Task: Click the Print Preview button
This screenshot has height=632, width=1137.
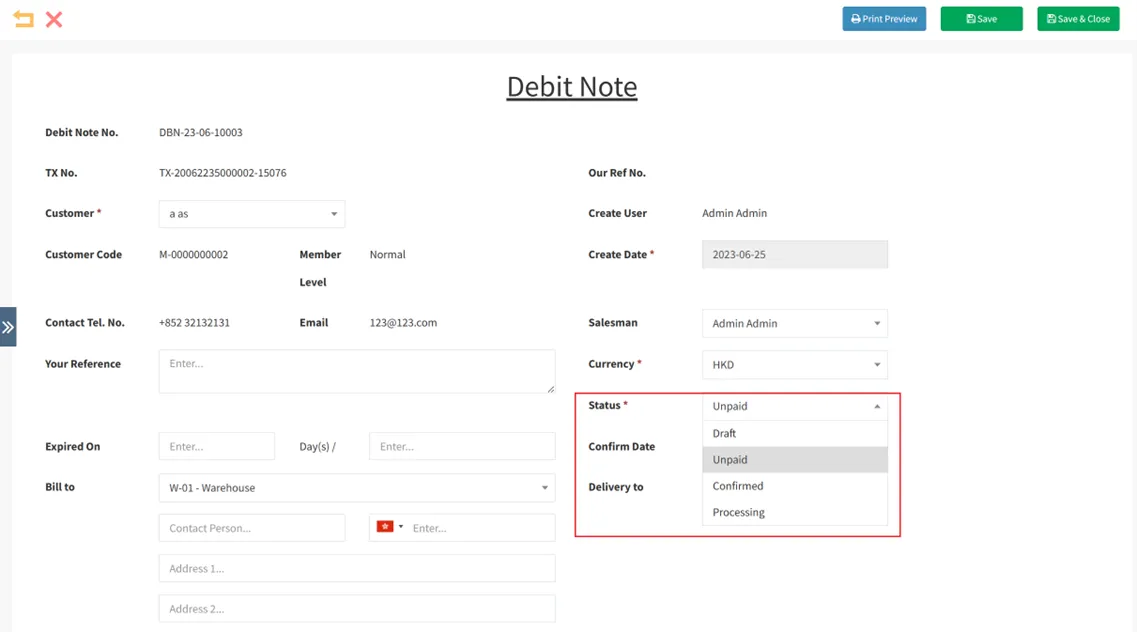Action: 884,18
